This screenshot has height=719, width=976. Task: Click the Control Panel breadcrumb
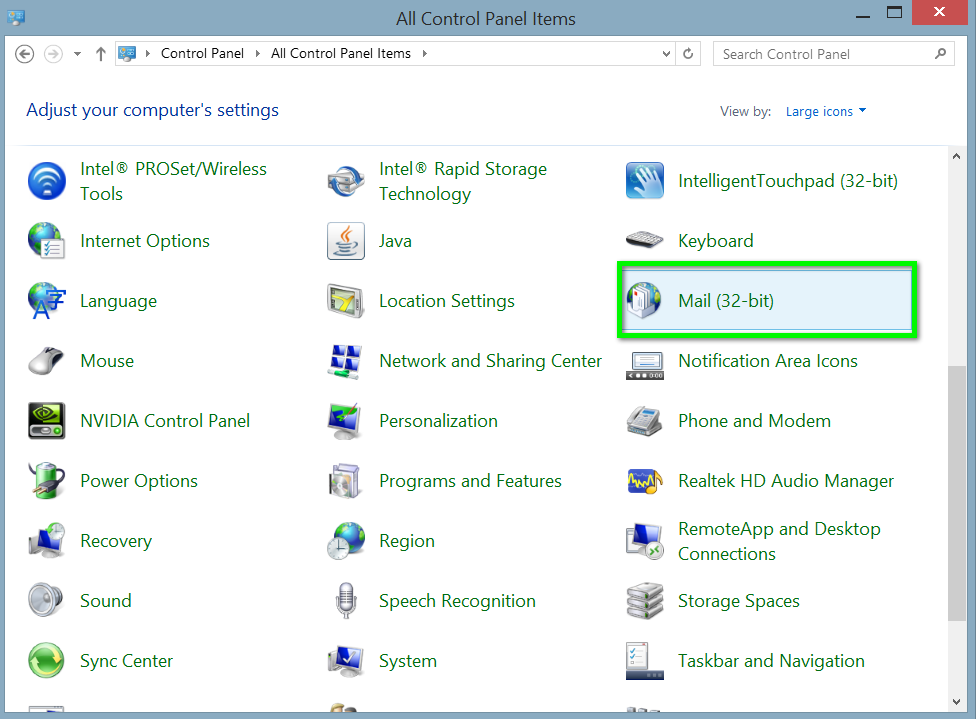pos(202,54)
